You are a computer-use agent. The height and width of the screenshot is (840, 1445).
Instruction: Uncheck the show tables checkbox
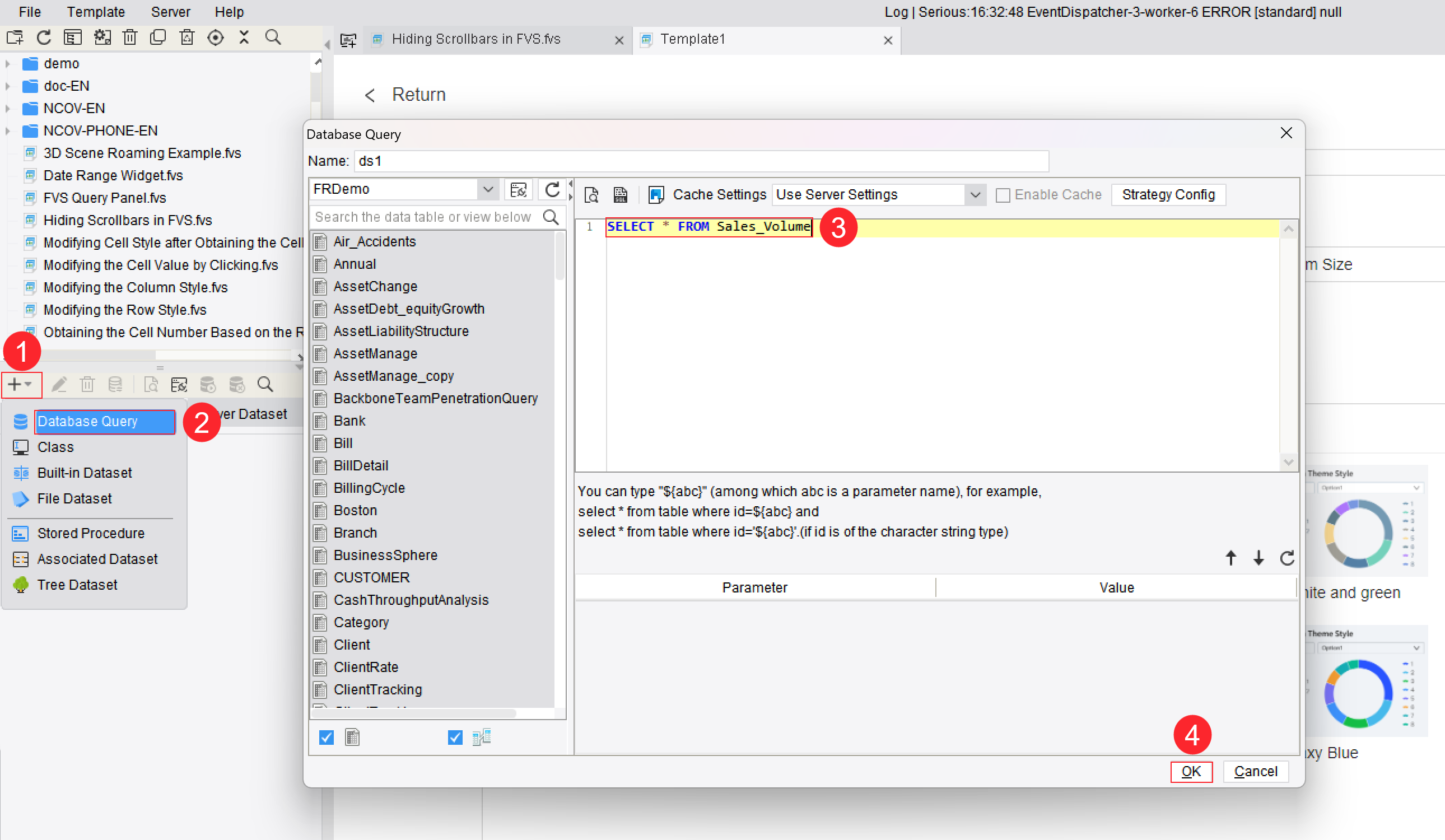pyautogui.click(x=327, y=738)
